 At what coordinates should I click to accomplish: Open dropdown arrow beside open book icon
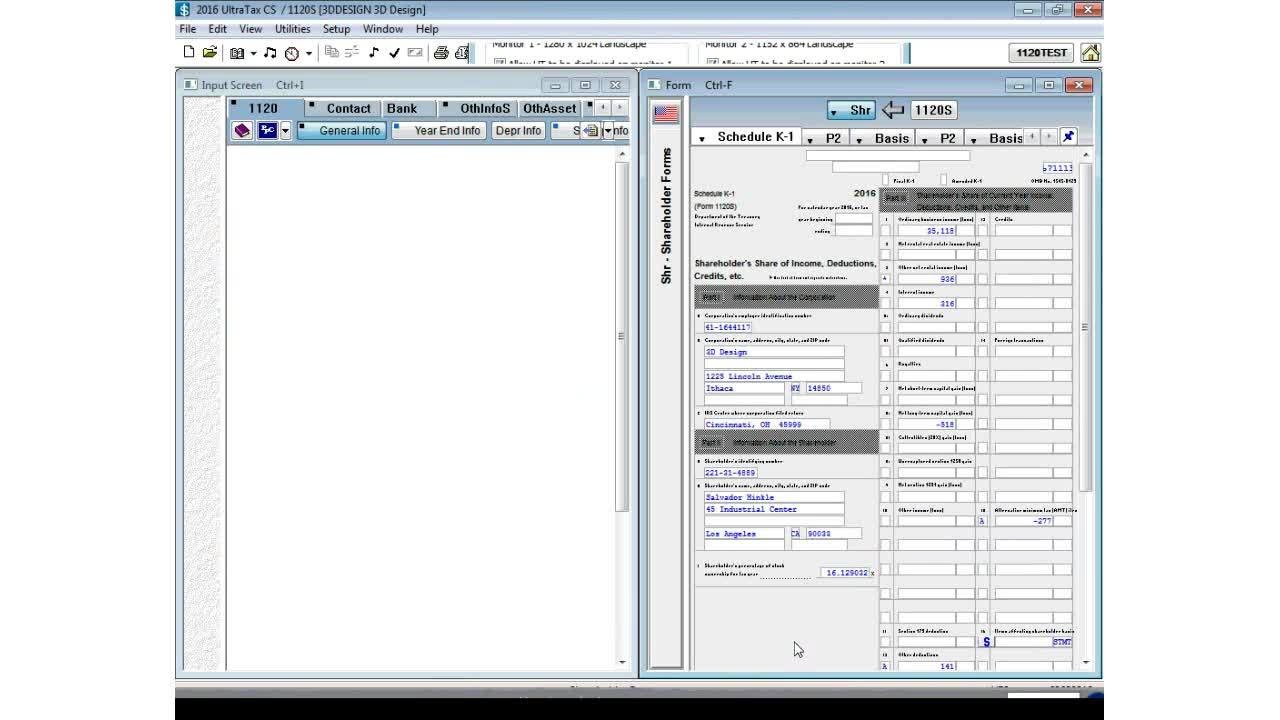253,54
